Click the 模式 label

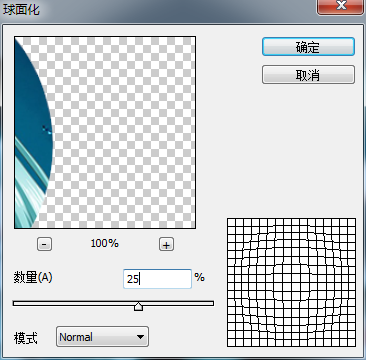[26, 337]
